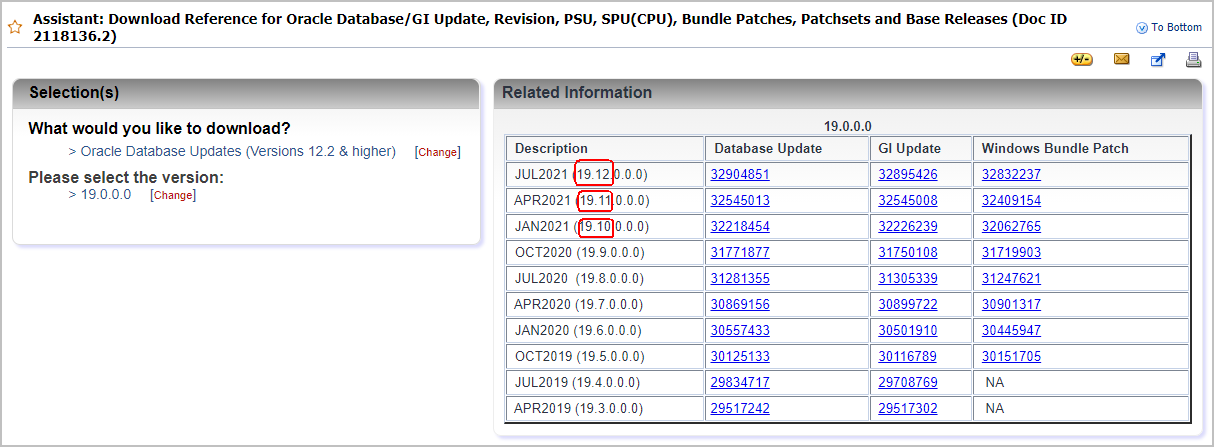Toggle the +/- expand collapse icon
This screenshot has height=447, width=1214.
1082,60
